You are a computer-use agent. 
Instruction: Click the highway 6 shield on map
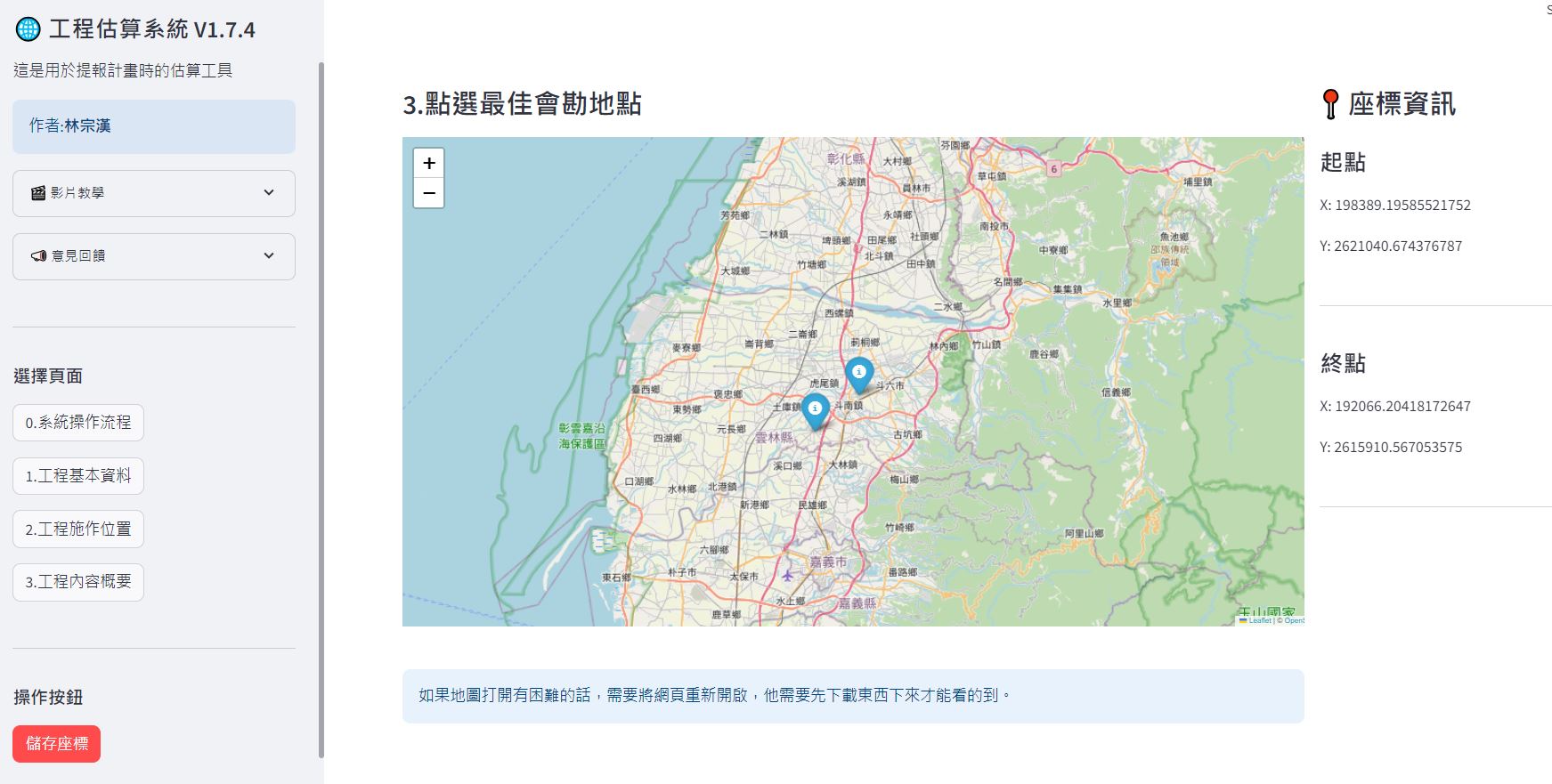click(x=1054, y=168)
